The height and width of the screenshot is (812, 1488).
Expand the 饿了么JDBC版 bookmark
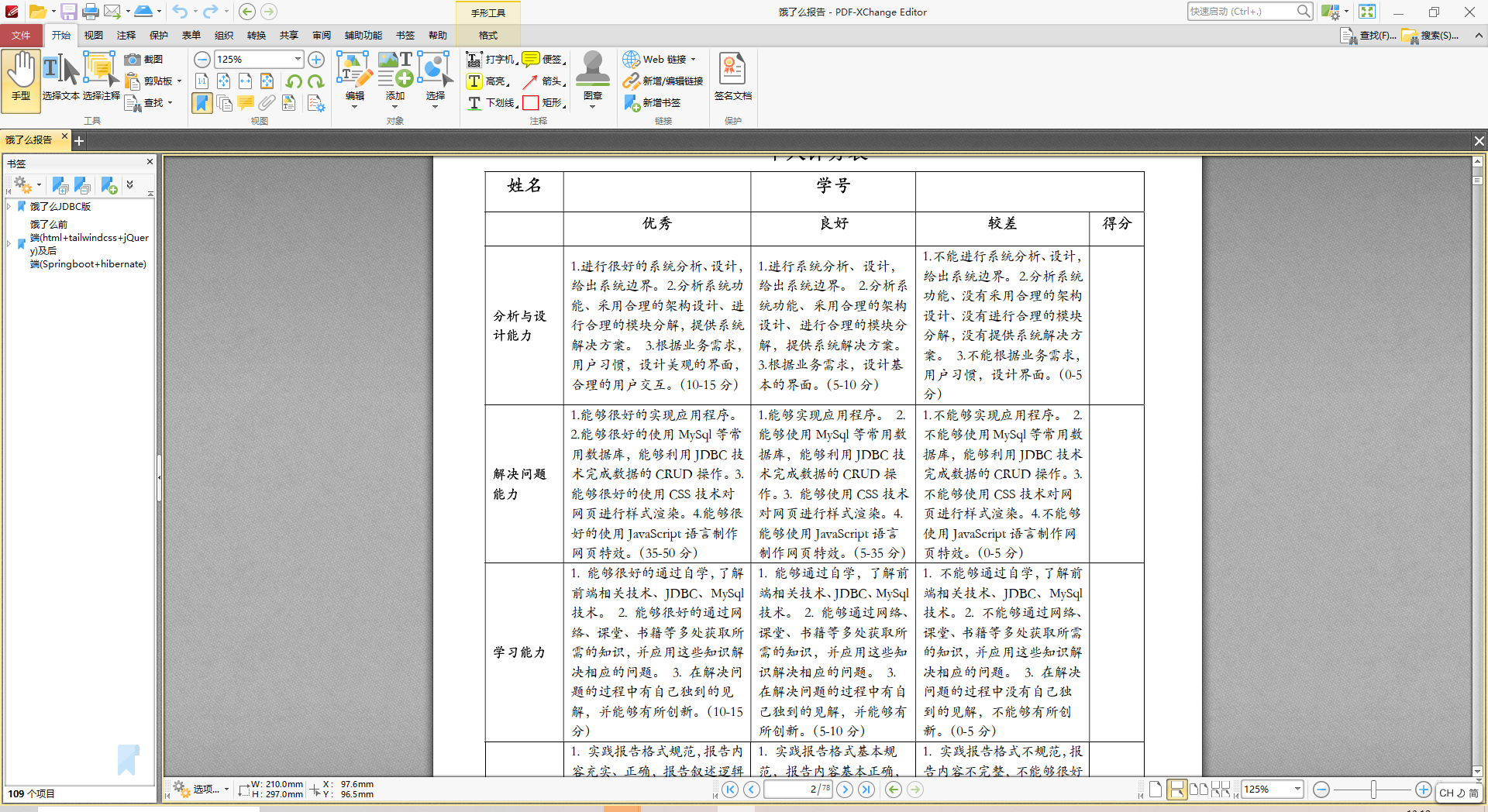9,207
